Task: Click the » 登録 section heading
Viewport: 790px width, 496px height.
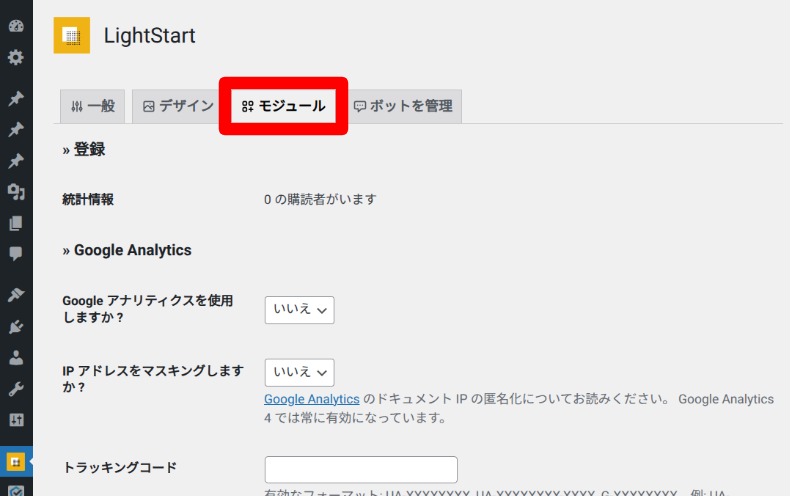Action: click(84, 150)
